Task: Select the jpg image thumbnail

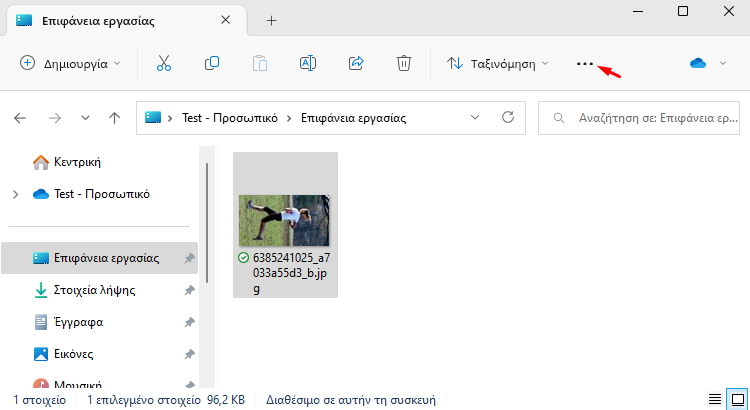Action: click(284, 220)
